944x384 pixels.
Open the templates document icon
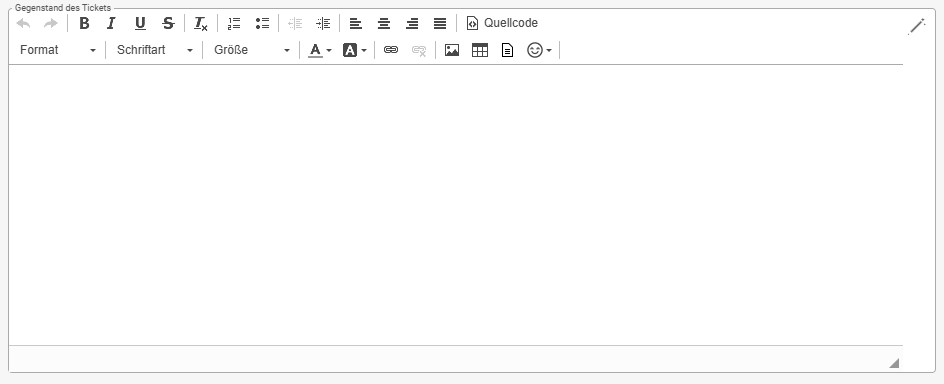coord(508,50)
